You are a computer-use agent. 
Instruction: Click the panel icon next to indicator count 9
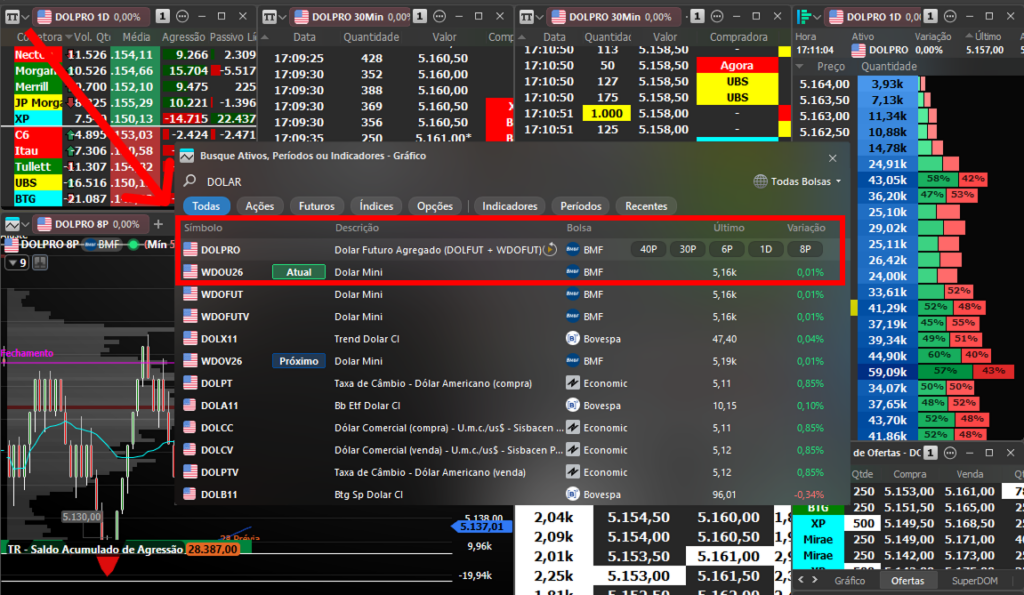[x=40, y=263]
